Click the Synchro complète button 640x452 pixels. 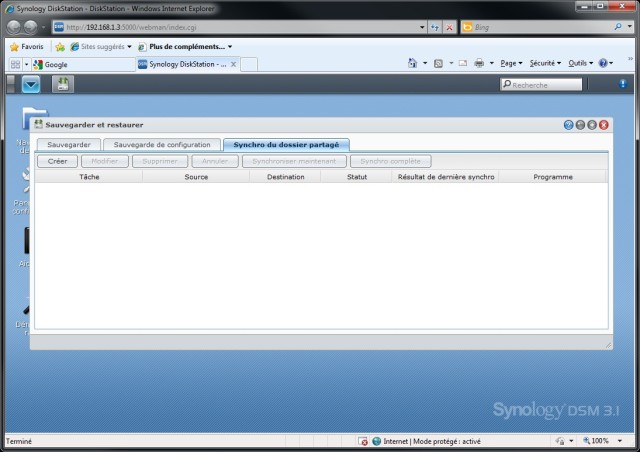pyautogui.click(x=390, y=161)
